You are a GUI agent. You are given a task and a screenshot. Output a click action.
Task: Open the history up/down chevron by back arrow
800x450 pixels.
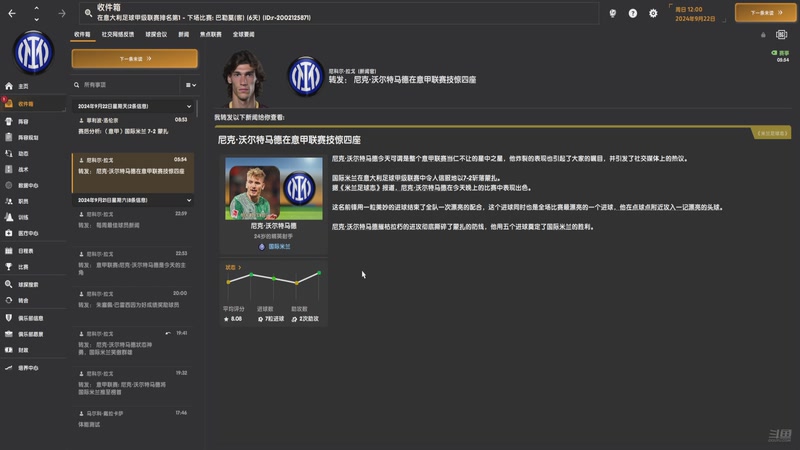tap(36, 13)
